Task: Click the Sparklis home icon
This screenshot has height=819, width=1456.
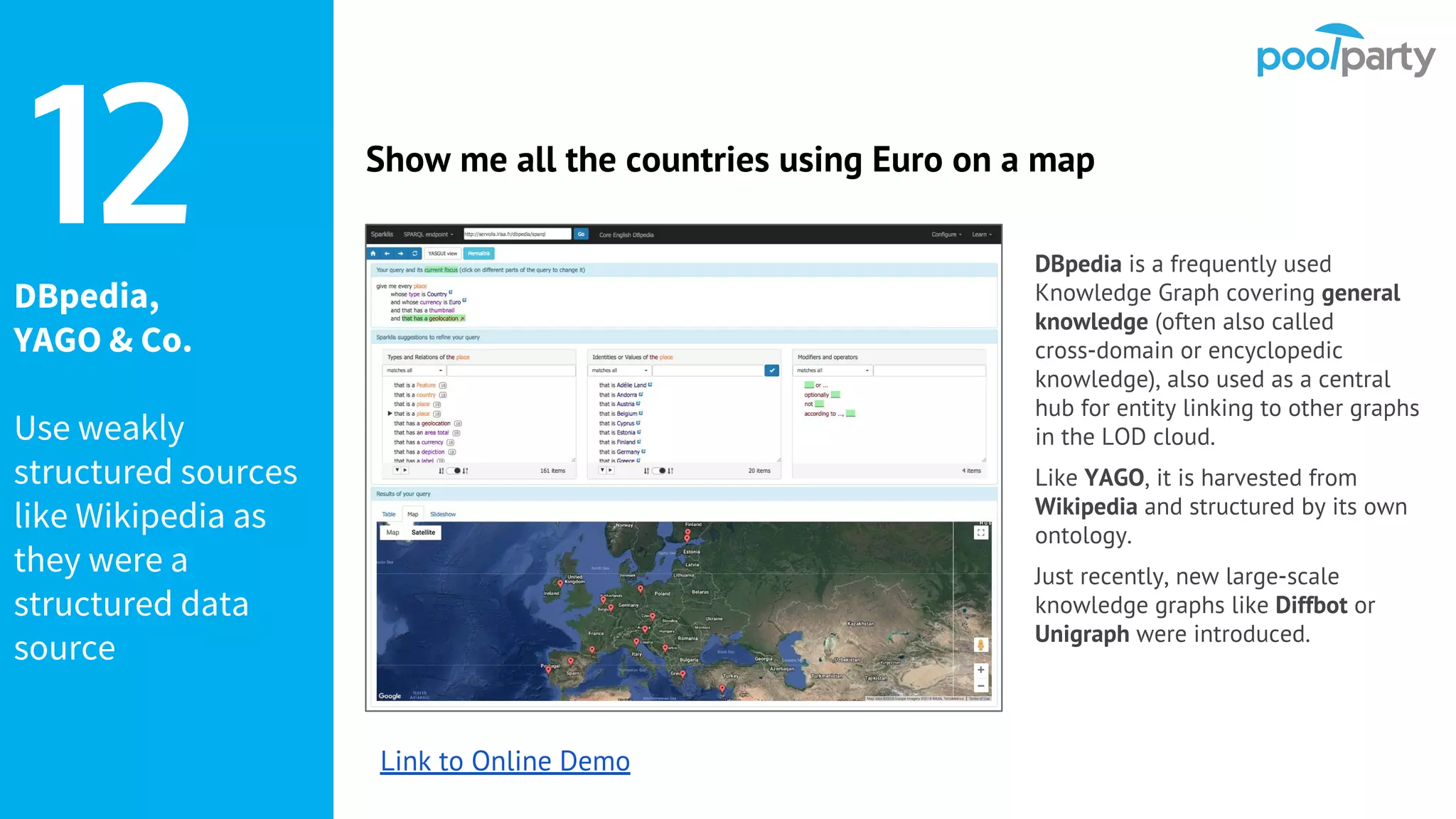Action: (x=373, y=253)
